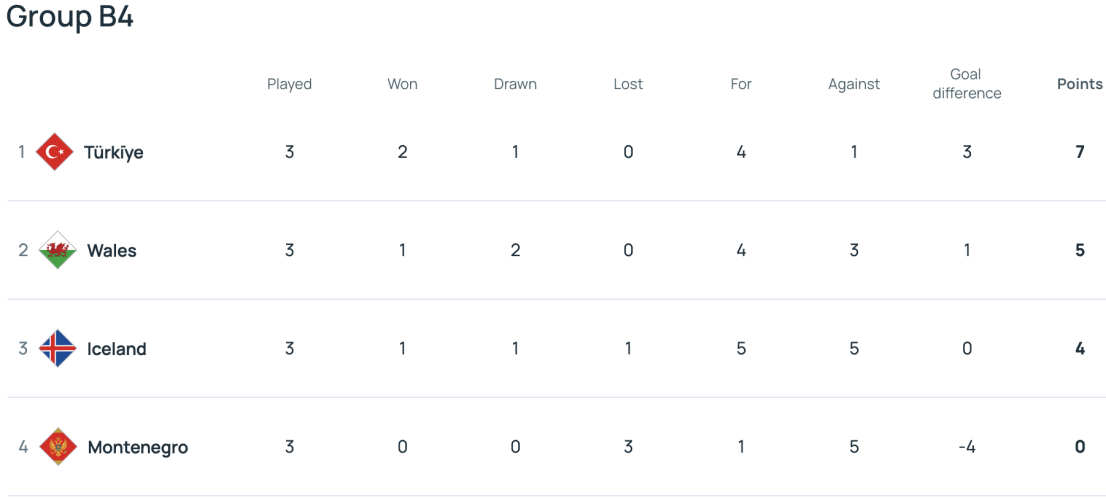Click the Iceland flag icon
1106x500 pixels.
coord(58,348)
